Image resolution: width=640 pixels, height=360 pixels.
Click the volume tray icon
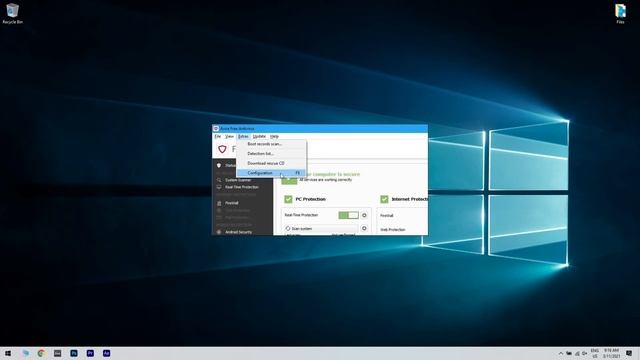[x=585, y=353]
